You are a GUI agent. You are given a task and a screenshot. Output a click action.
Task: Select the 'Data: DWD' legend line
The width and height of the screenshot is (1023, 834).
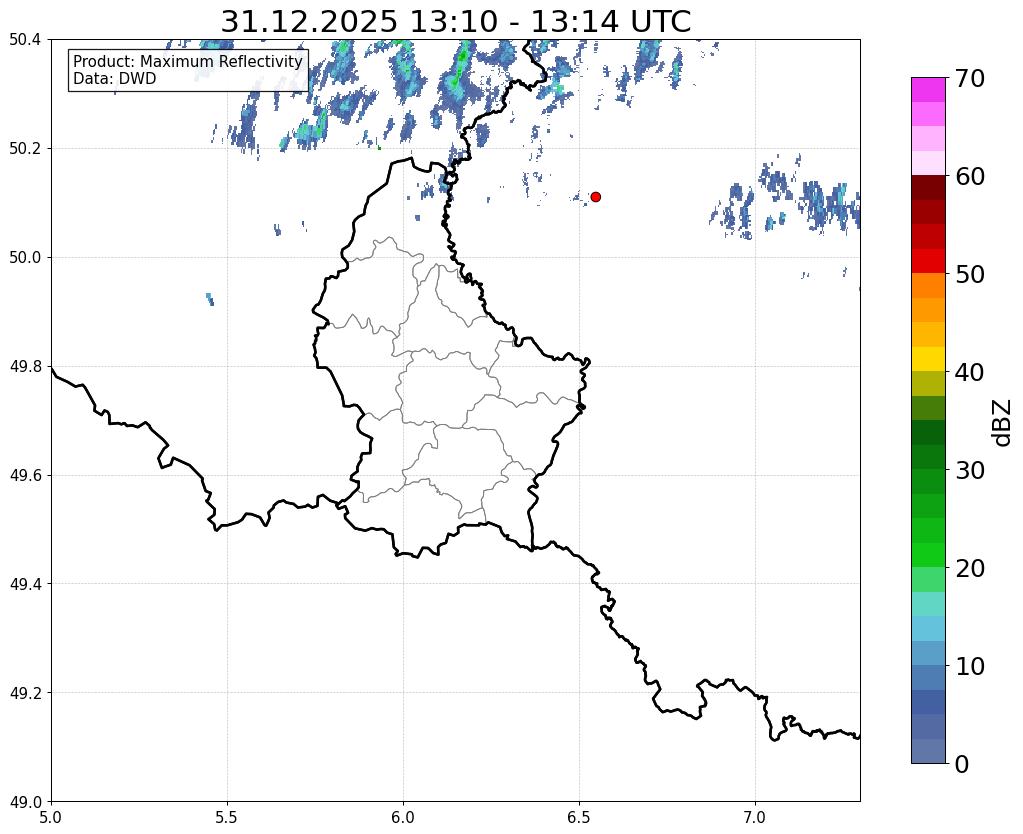(115, 79)
